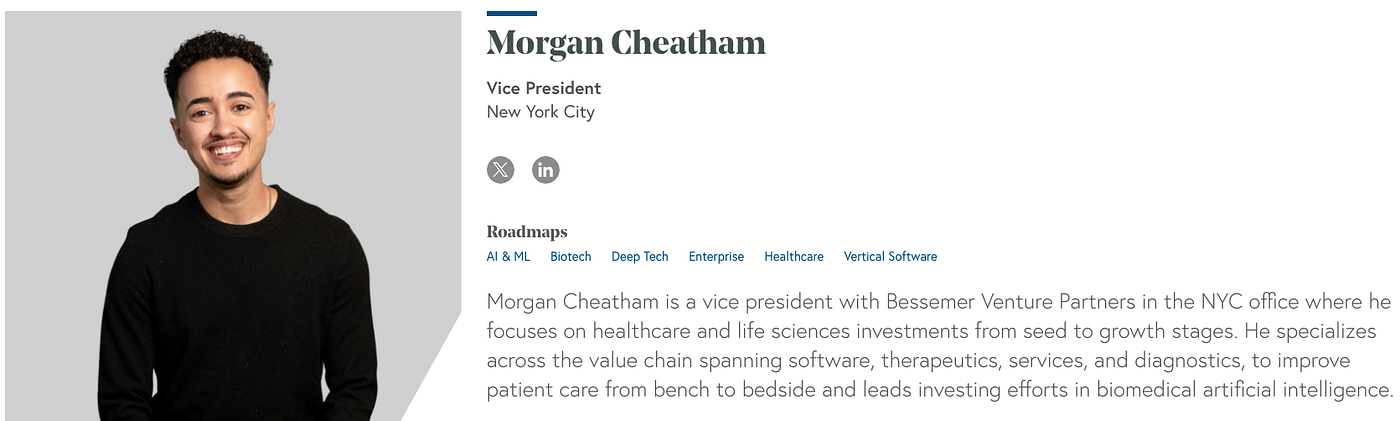Open the X (Twitter) profile icon
This screenshot has width=1400, height=421.
tap(500, 170)
